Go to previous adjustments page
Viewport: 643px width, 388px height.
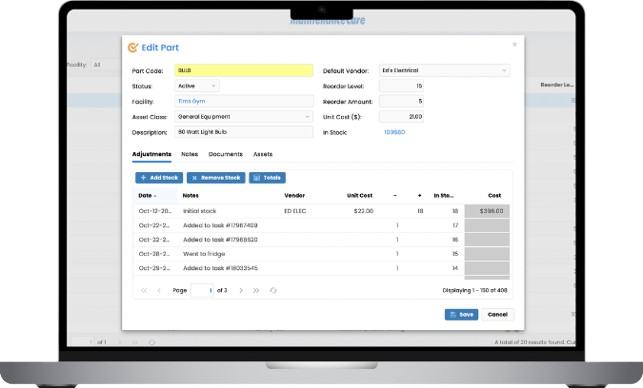(159, 290)
